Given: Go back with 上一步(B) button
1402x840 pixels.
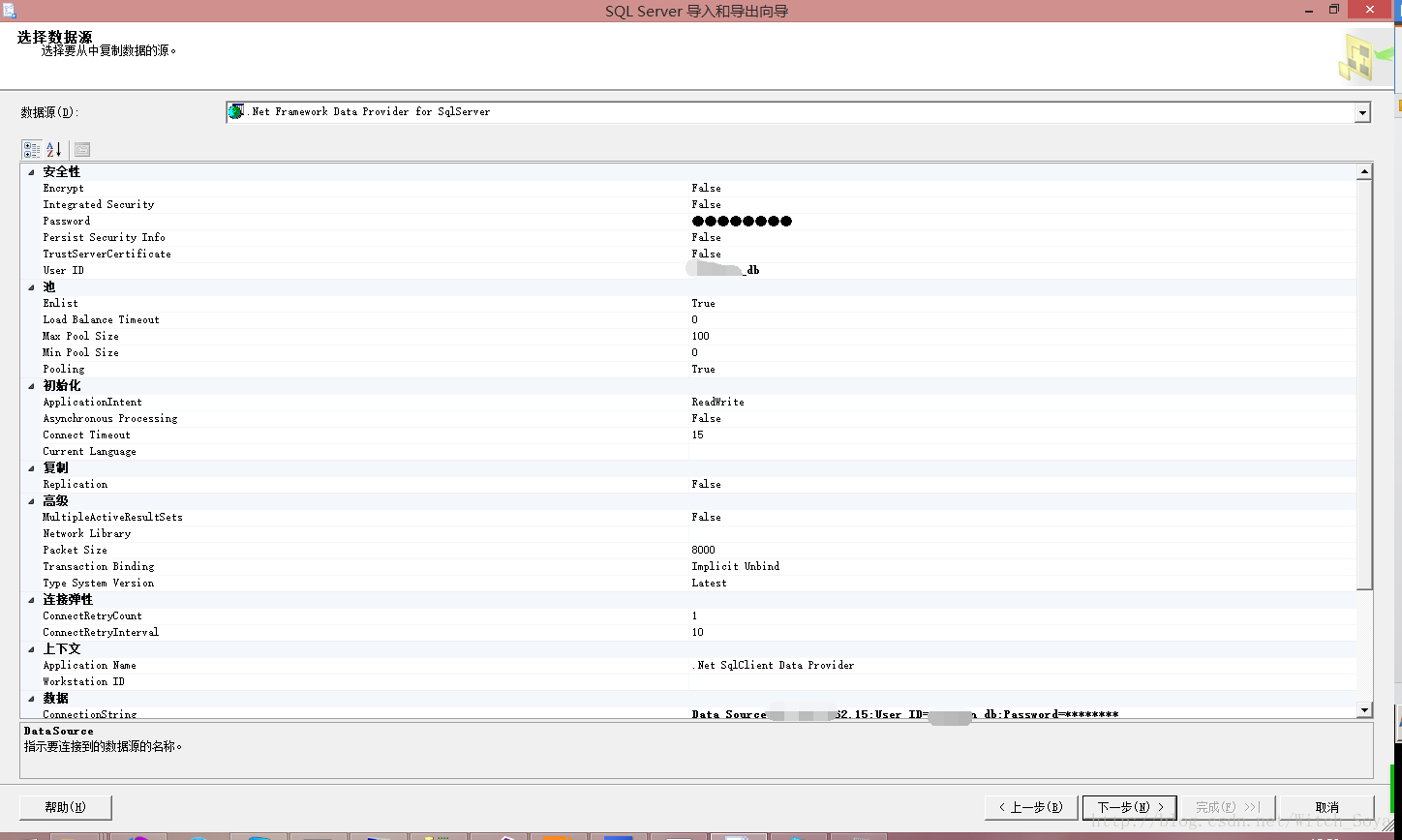Looking at the screenshot, I should [1031, 807].
